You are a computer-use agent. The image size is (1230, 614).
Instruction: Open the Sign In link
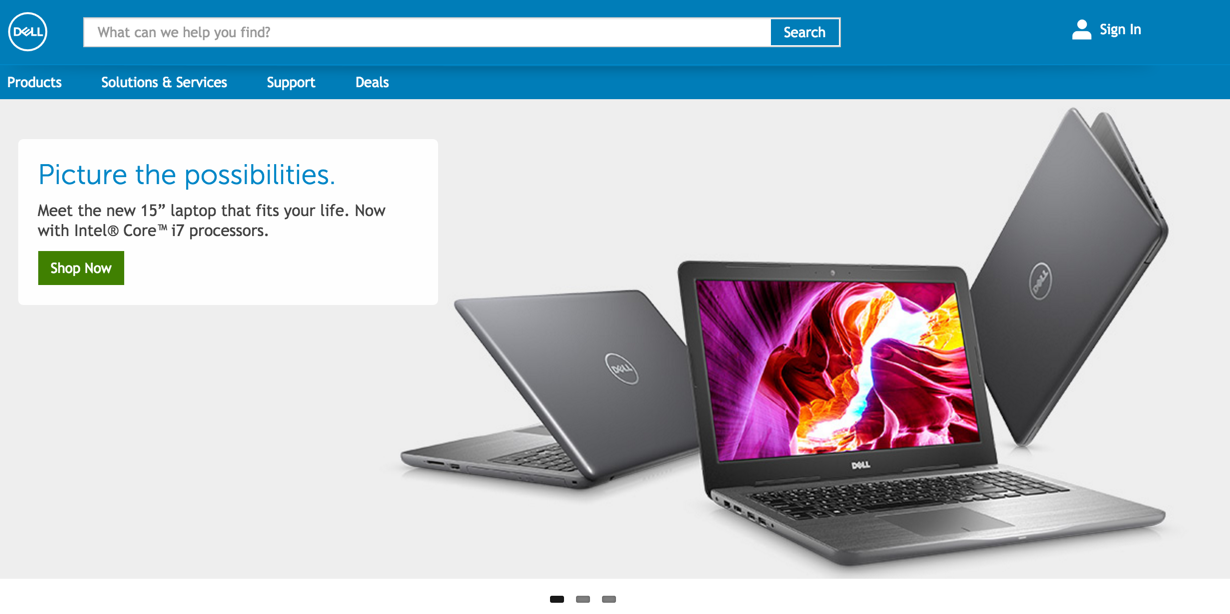click(1120, 30)
